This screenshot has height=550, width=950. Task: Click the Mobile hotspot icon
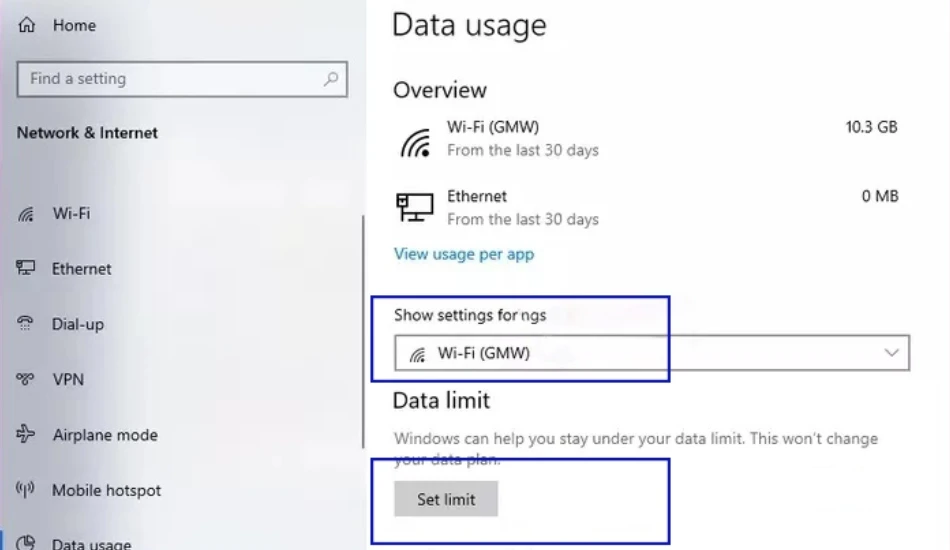(x=25, y=489)
